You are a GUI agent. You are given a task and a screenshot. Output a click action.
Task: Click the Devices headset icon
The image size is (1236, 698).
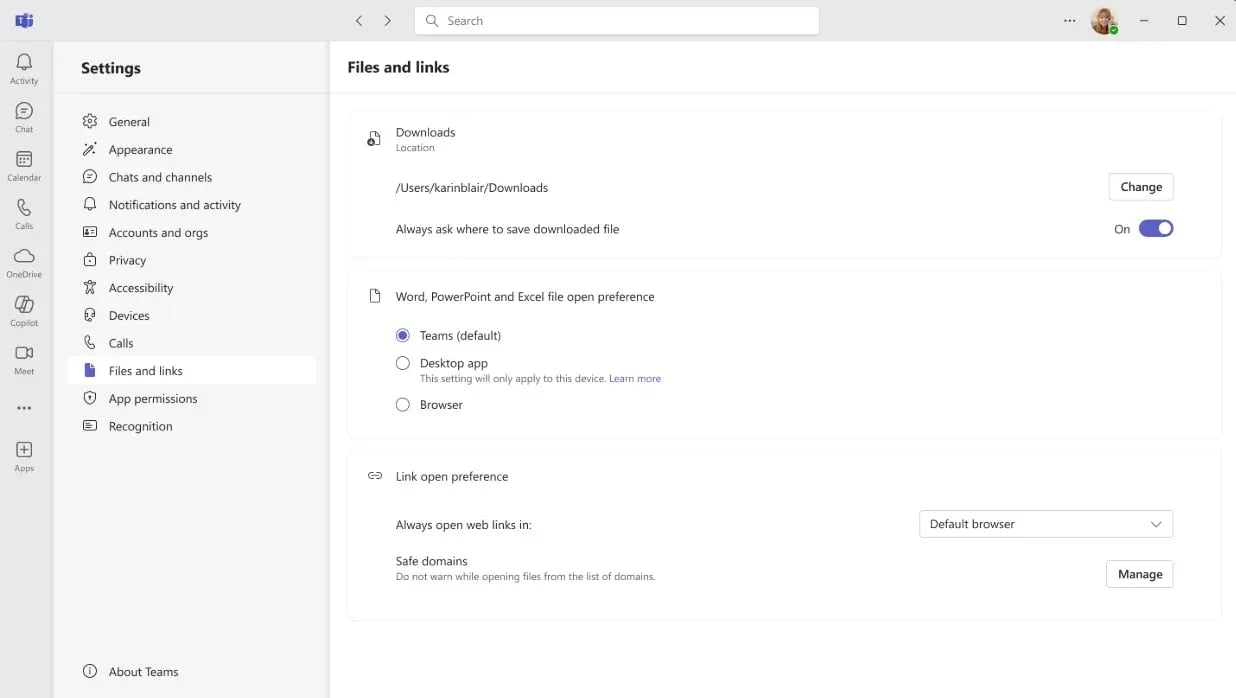[90, 316]
